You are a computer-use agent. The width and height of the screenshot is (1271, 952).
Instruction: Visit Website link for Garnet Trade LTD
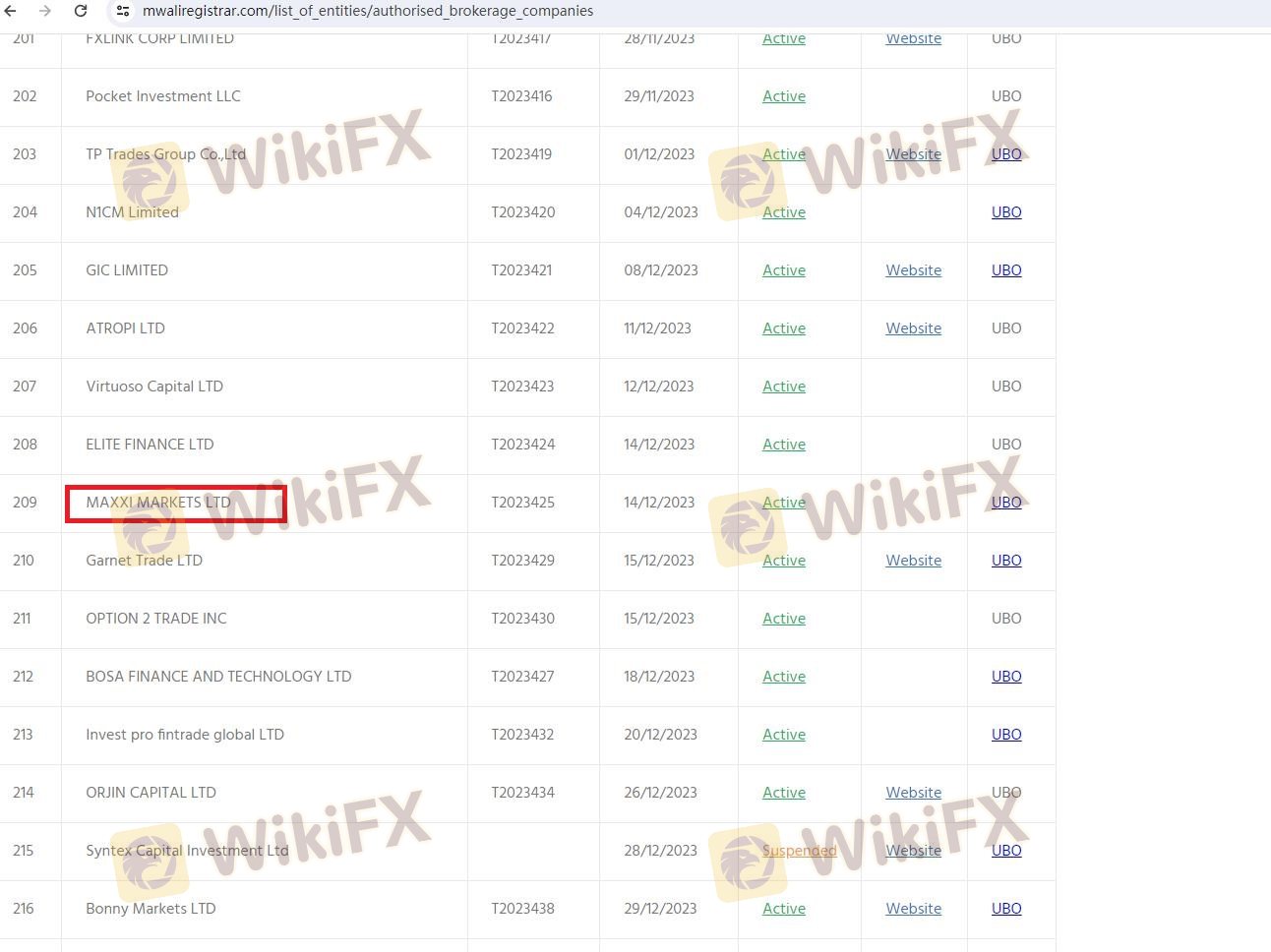[913, 561]
